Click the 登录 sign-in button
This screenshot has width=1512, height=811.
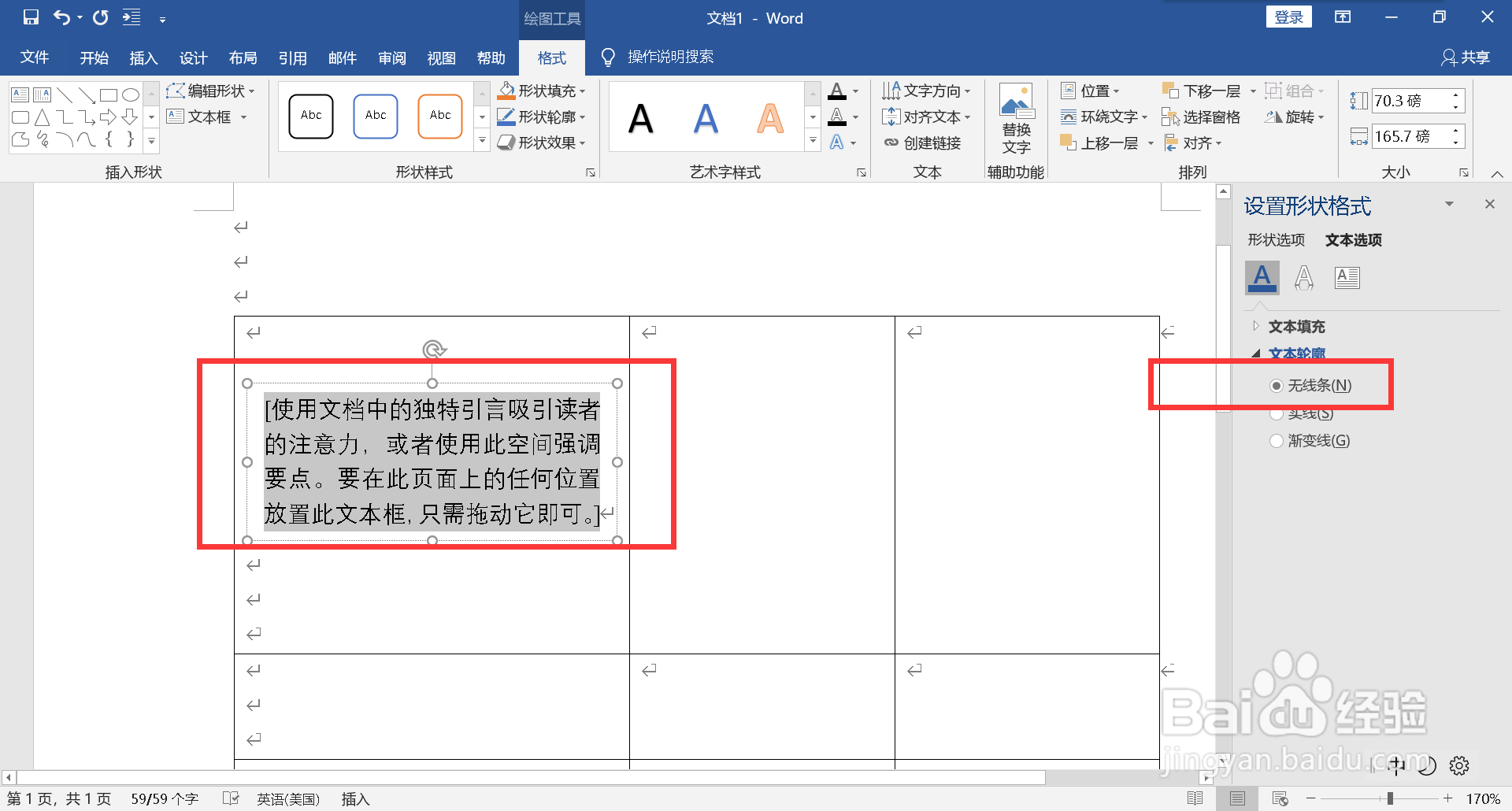tap(1289, 16)
